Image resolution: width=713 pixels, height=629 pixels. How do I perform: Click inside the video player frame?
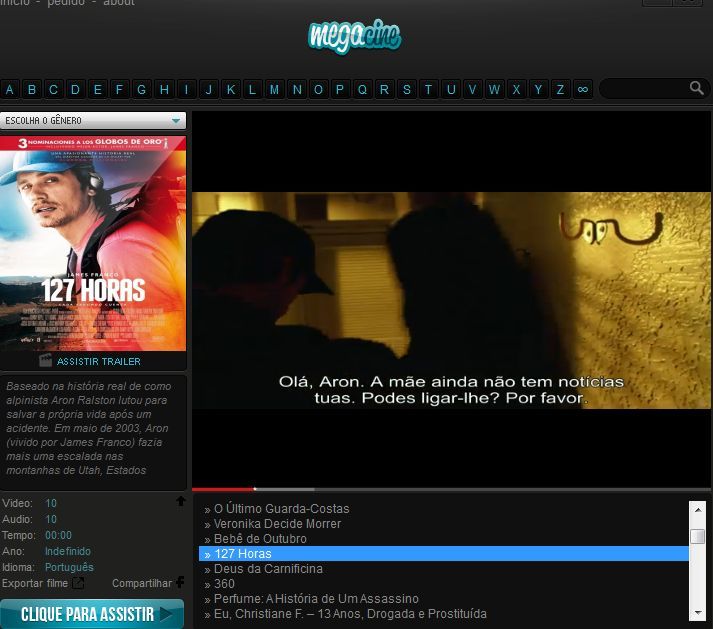tap(451, 299)
